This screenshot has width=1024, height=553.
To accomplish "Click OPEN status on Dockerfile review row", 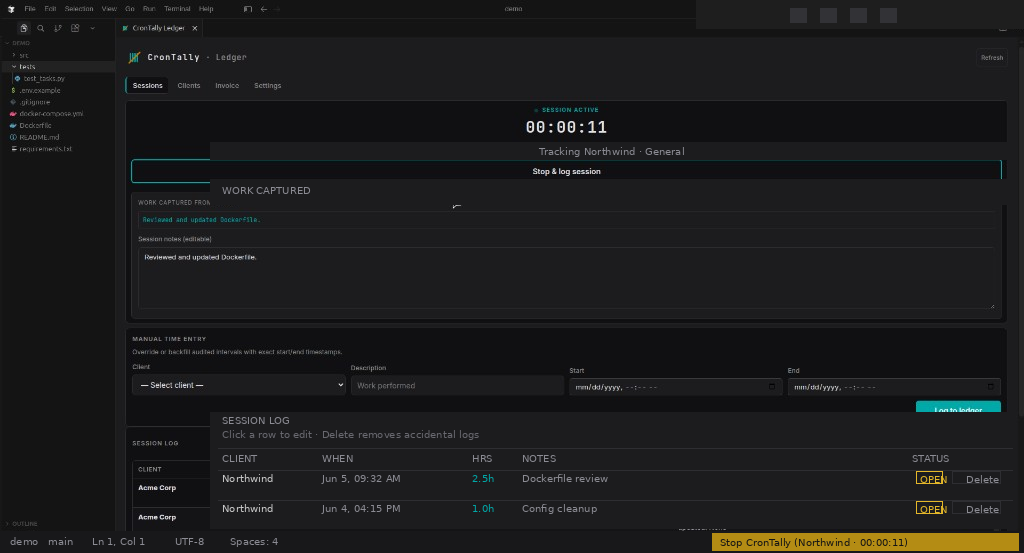I will tap(929, 479).
